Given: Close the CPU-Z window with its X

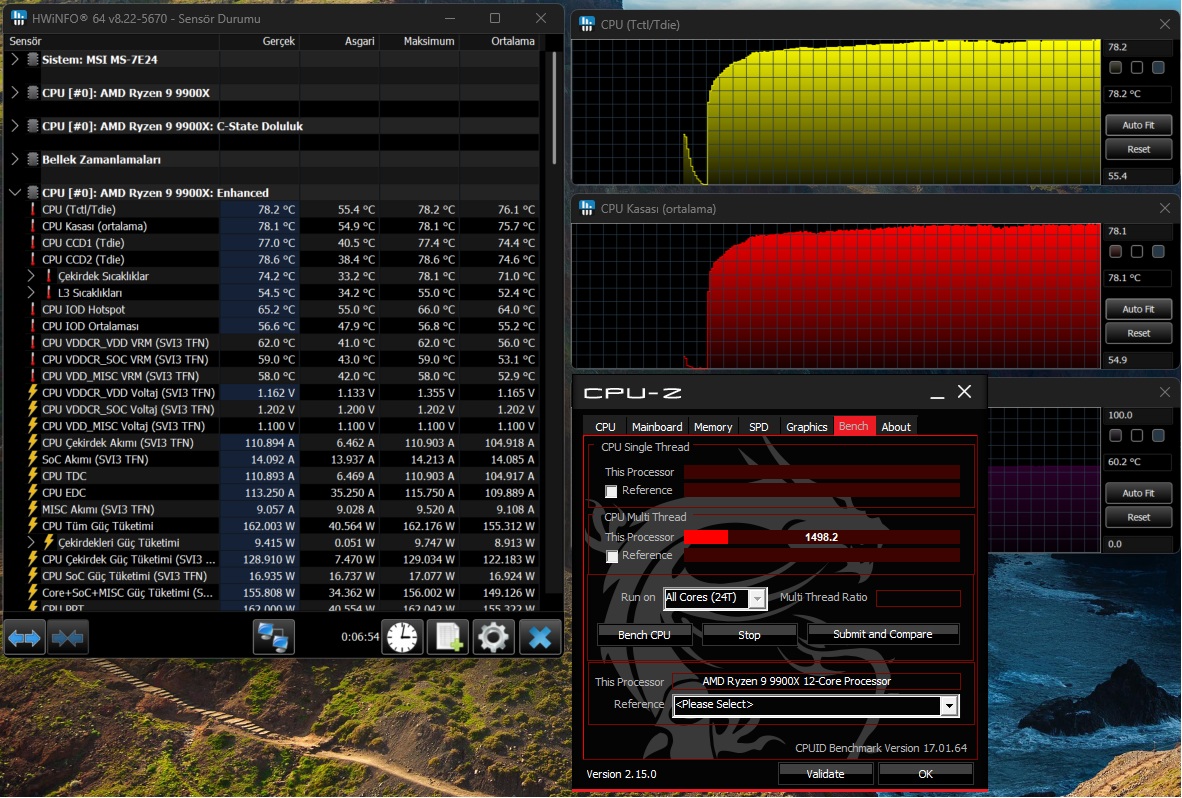Looking at the screenshot, I should (x=964, y=391).
